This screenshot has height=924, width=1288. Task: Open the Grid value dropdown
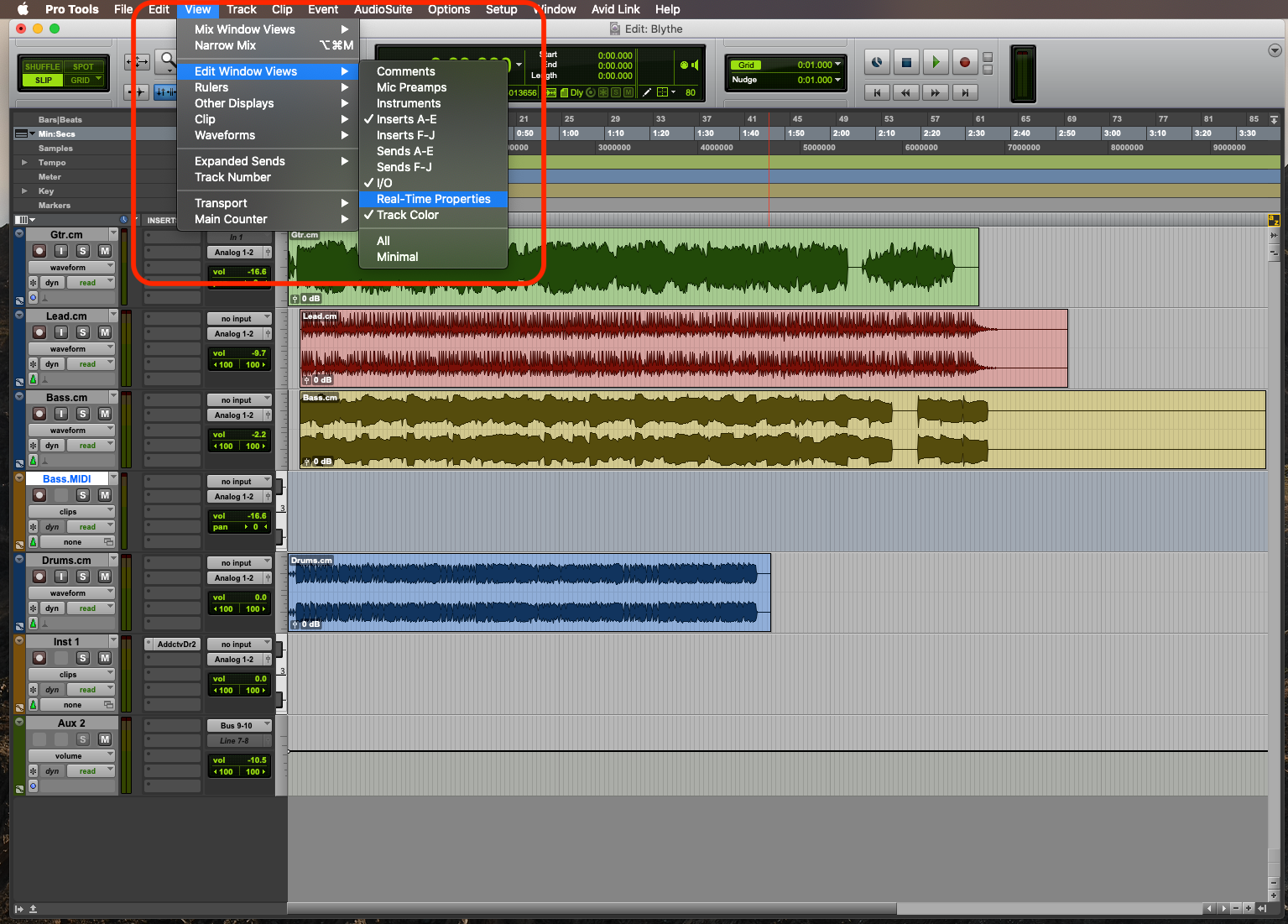(x=837, y=65)
